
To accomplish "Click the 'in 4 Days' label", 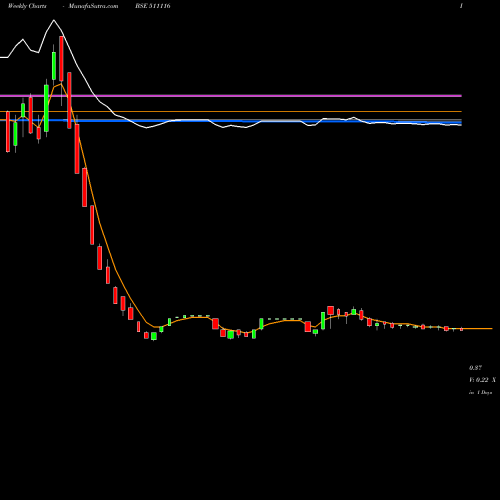I will 481,393.
